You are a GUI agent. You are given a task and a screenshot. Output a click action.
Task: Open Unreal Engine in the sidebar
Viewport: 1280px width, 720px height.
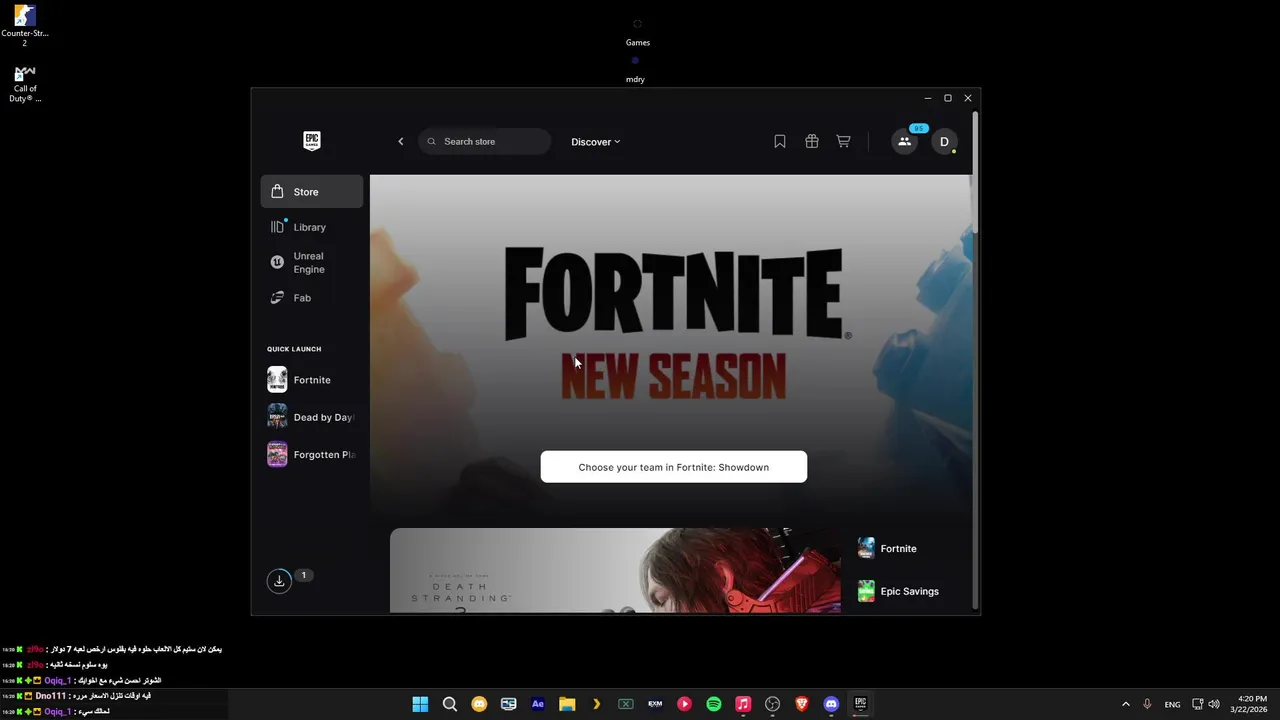tap(312, 263)
